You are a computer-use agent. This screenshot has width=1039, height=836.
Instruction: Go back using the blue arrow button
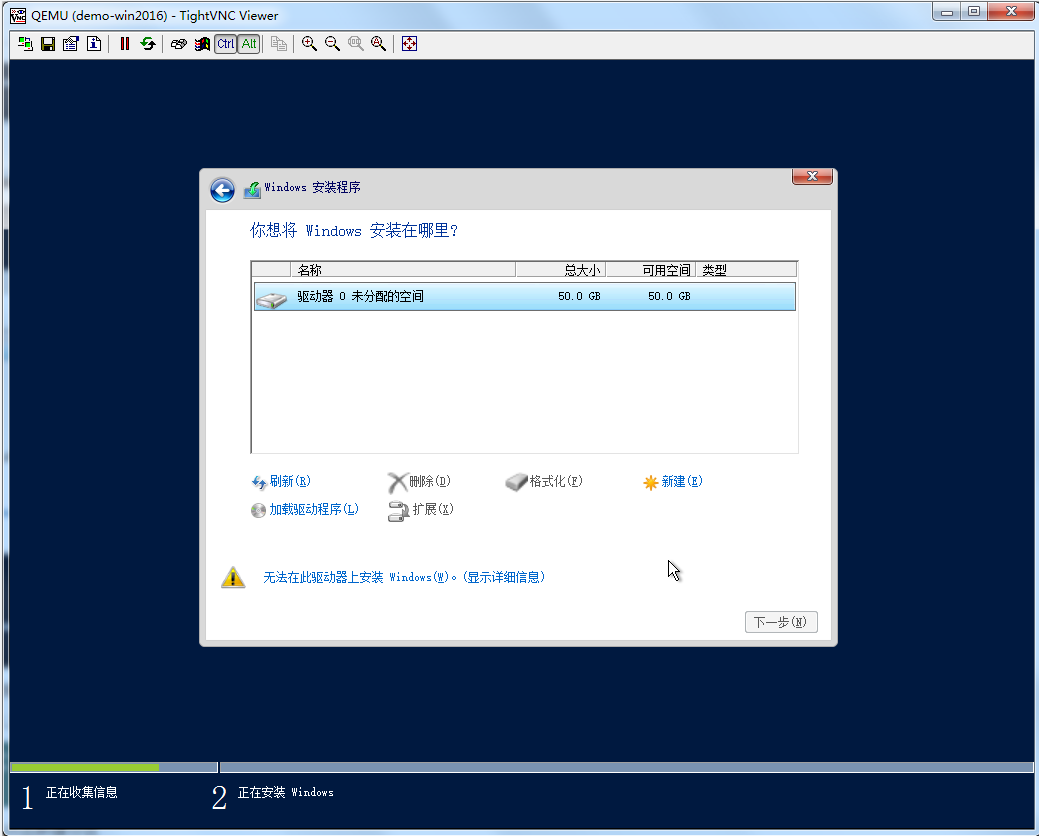point(223,190)
